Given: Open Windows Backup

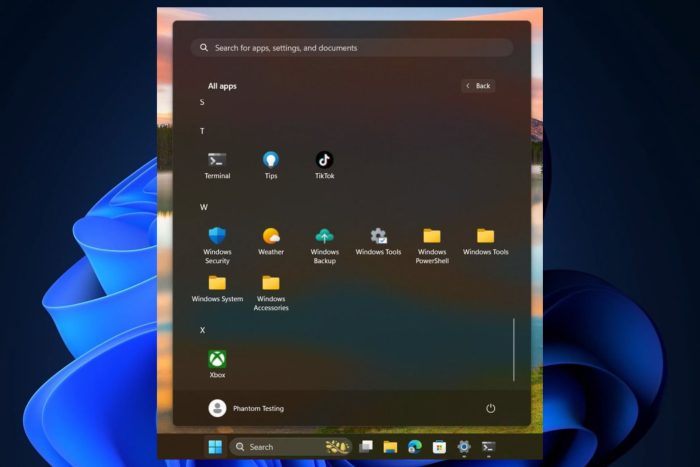Looking at the screenshot, I should point(324,246).
